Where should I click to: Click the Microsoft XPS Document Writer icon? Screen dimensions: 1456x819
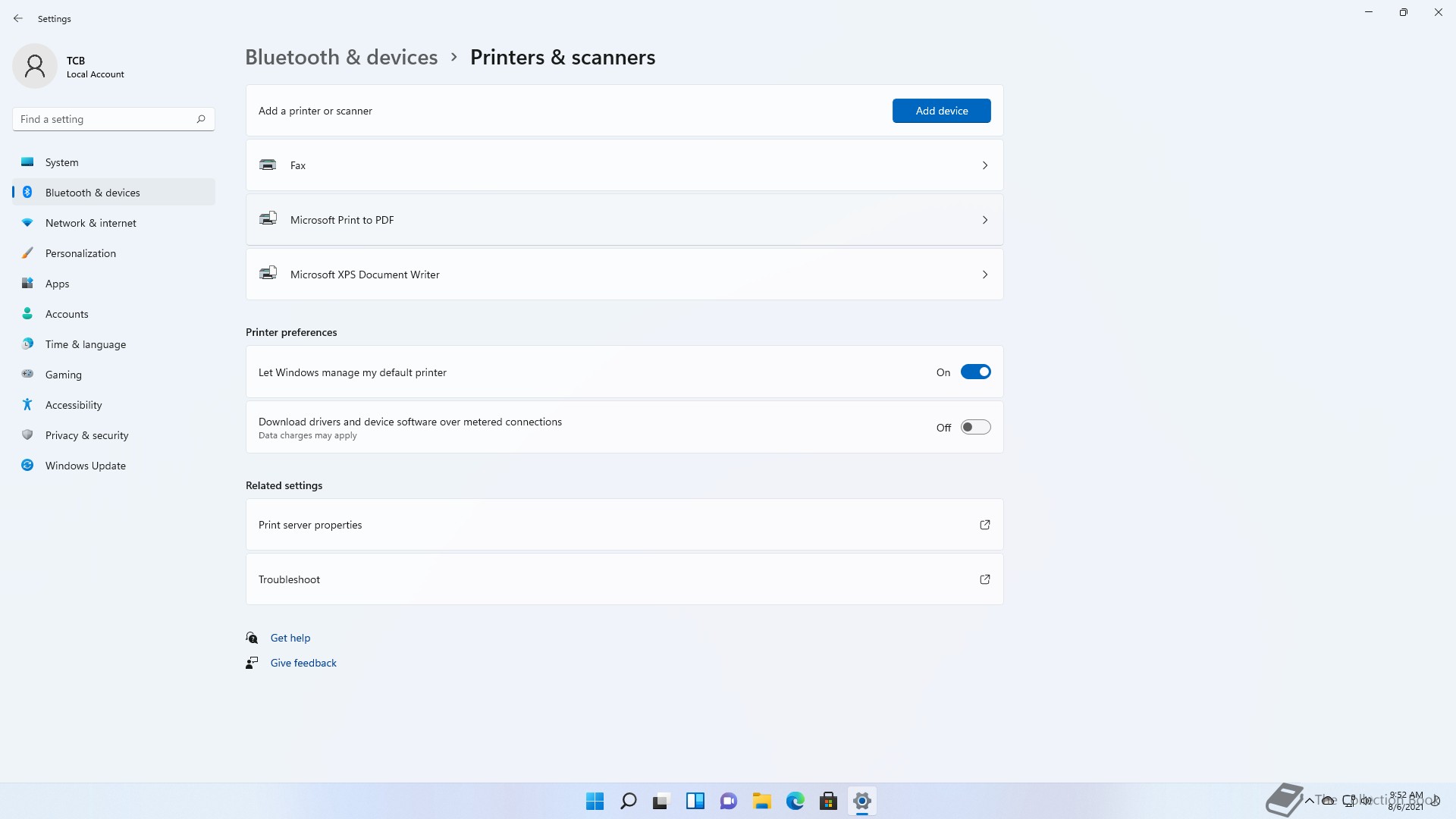(268, 274)
